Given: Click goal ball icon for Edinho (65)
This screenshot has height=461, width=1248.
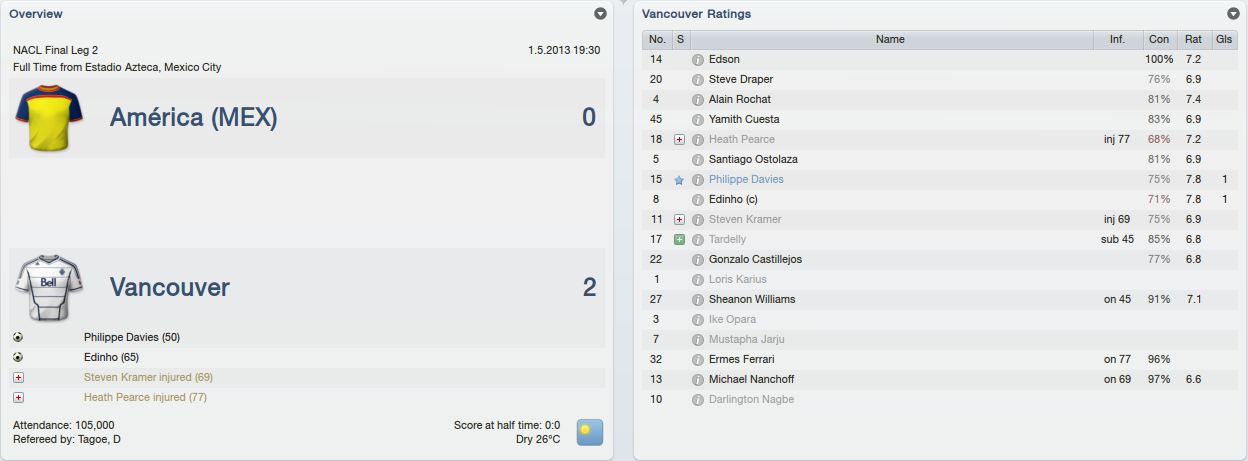Looking at the screenshot, I should coord(18,357).
